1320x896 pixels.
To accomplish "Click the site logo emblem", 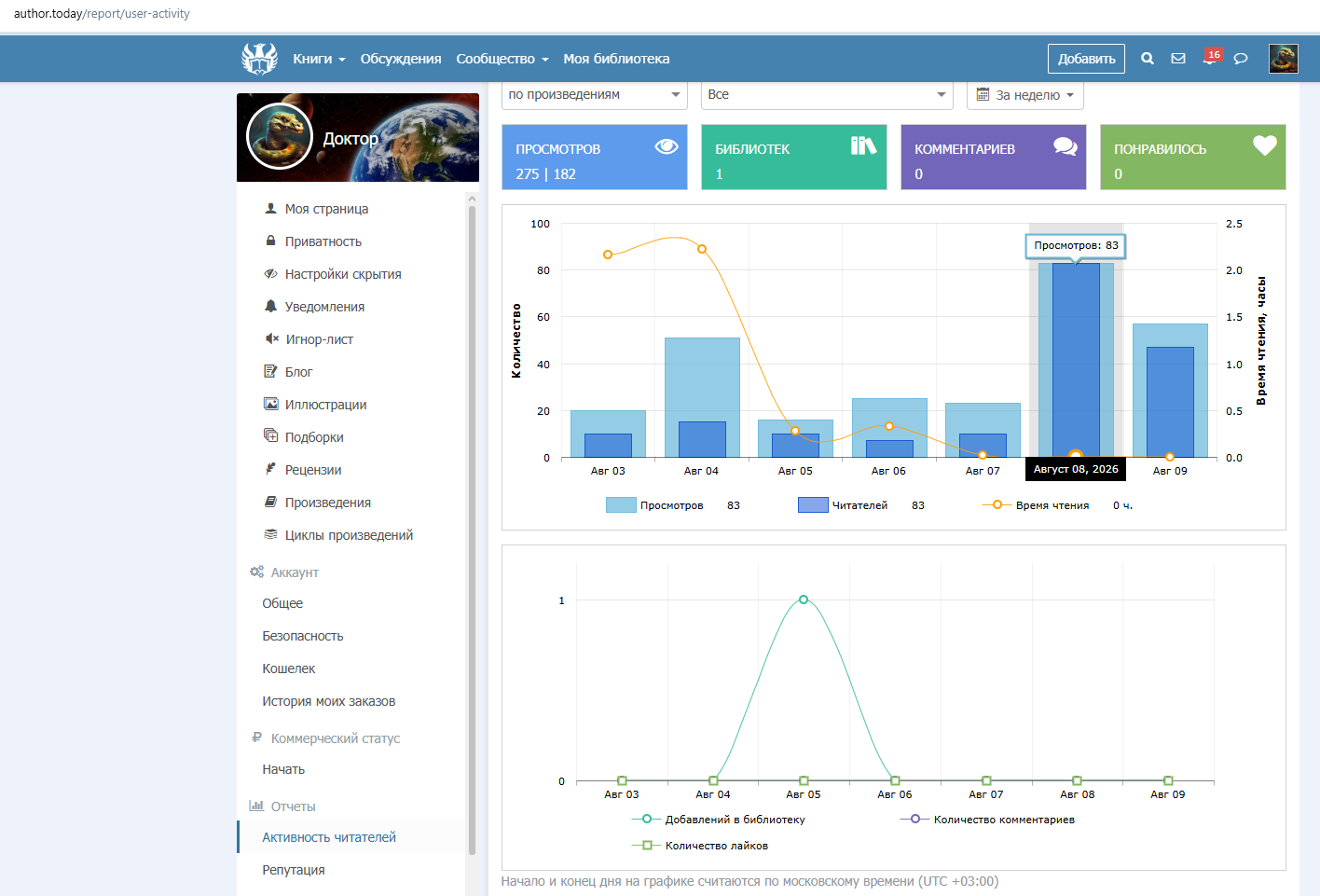I will click(259, 59).
